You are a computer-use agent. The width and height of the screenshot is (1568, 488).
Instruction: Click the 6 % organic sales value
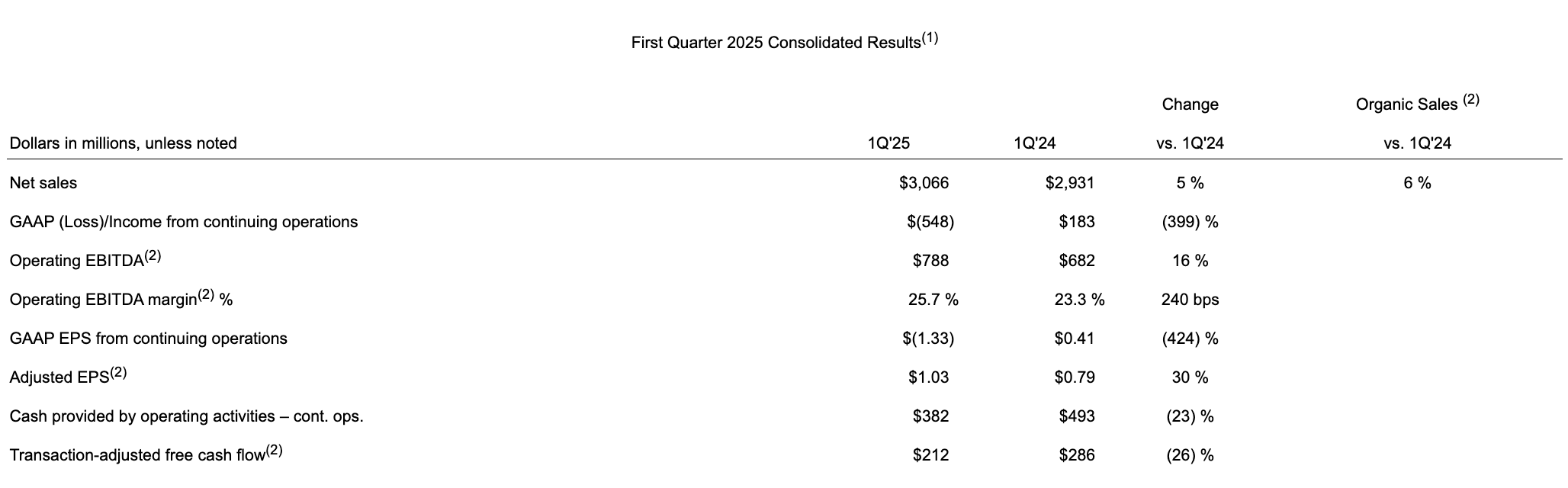[x=1417, y=183]
